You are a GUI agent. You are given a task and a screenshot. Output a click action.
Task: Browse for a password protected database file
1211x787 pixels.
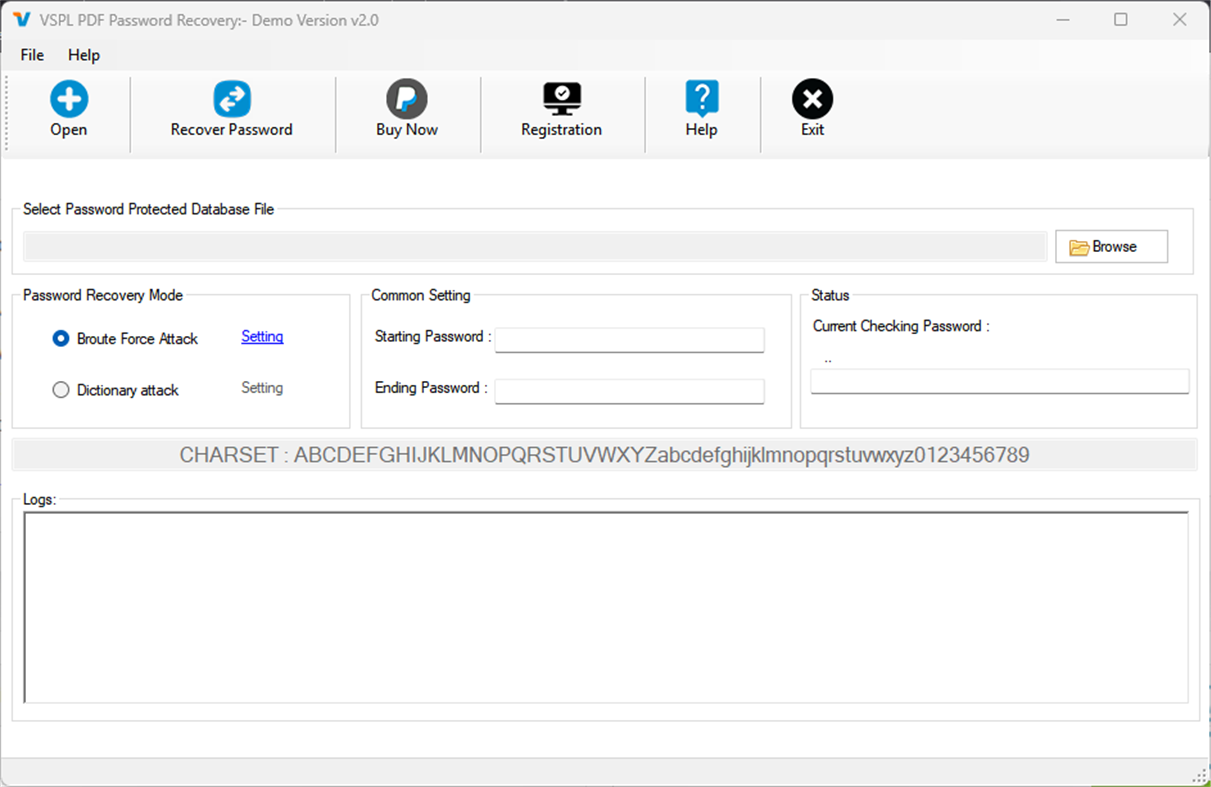(x=1111, y=246)
